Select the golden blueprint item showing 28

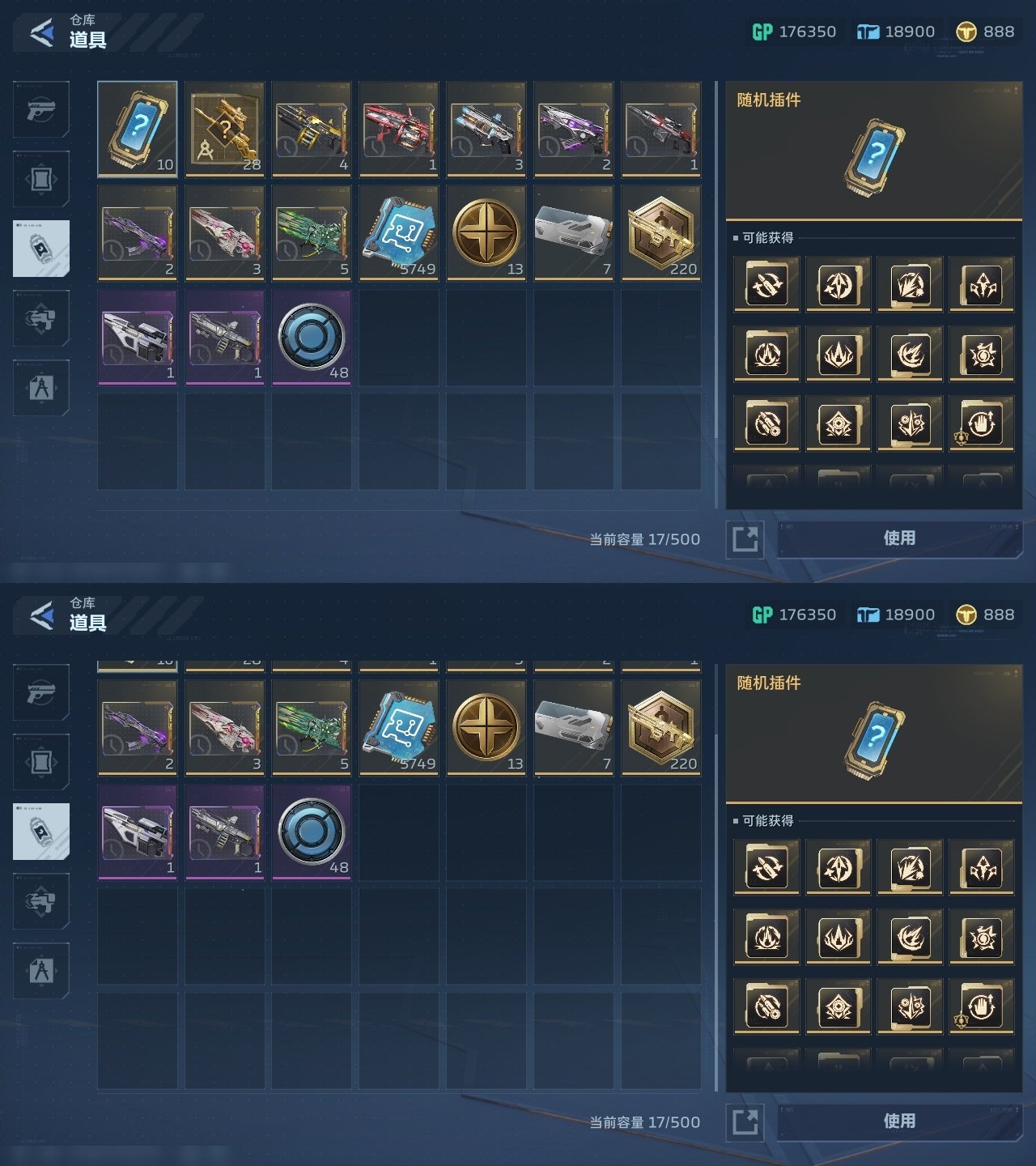click(225, 129)
